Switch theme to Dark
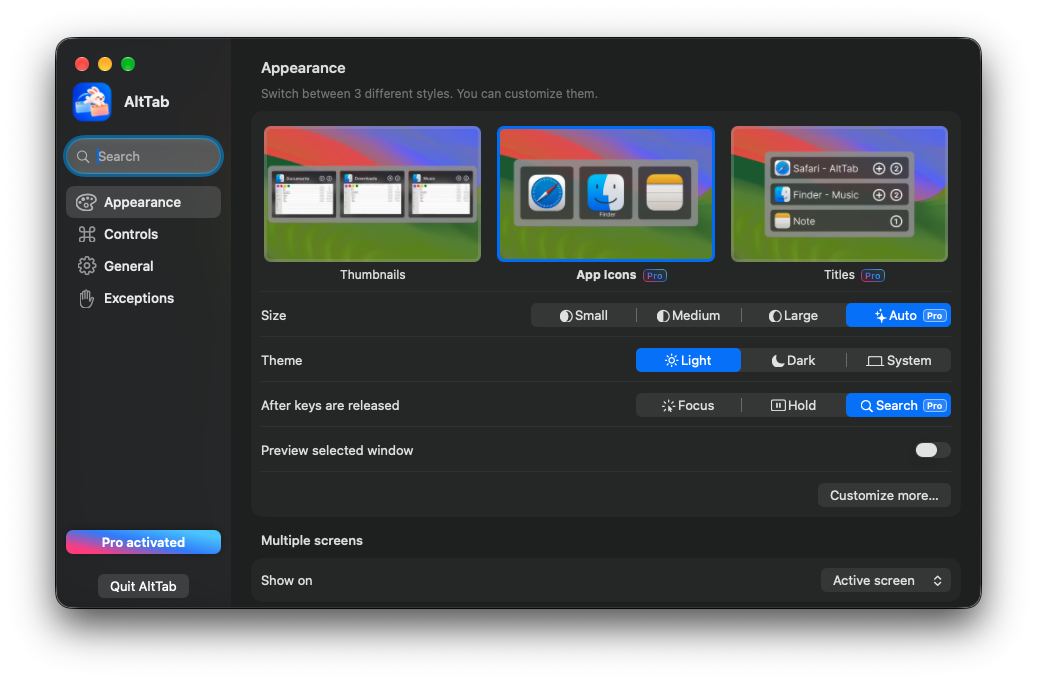Viewport: 1037px width, 682px height. 793,361
